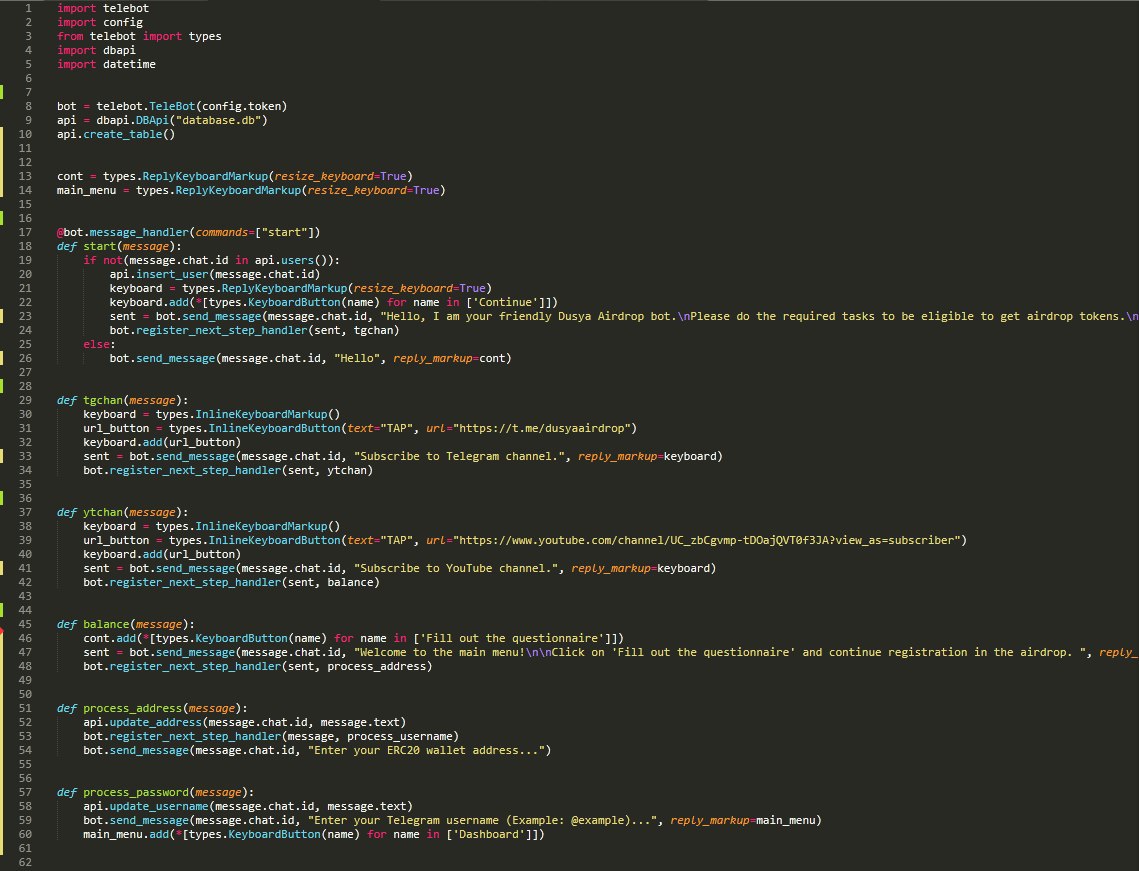Click the 'import dbapi' statement
The height and width of the screenshot is (871, 1139).
[x=96, y=50]
